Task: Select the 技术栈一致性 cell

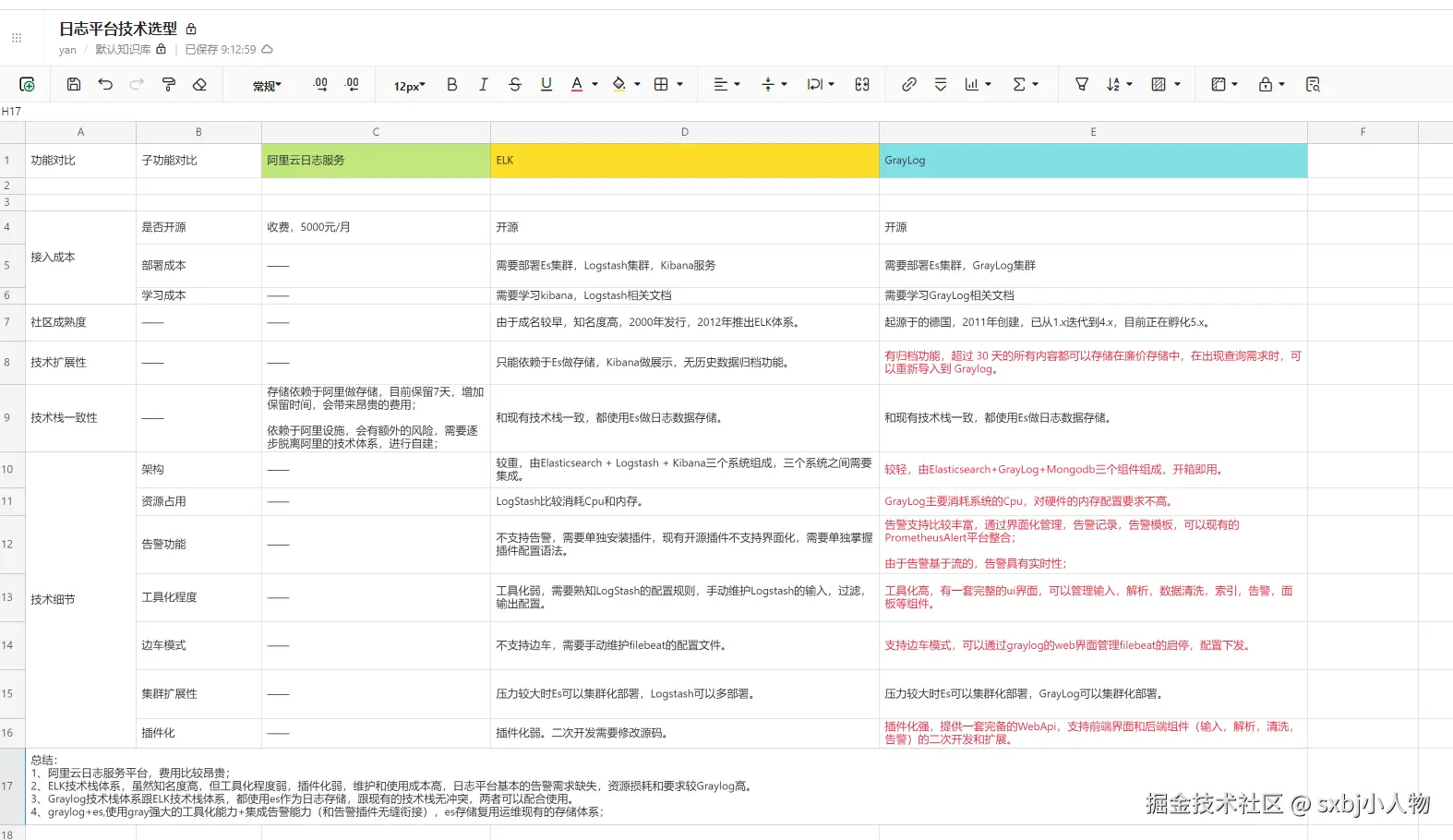Action: (80, 417)
